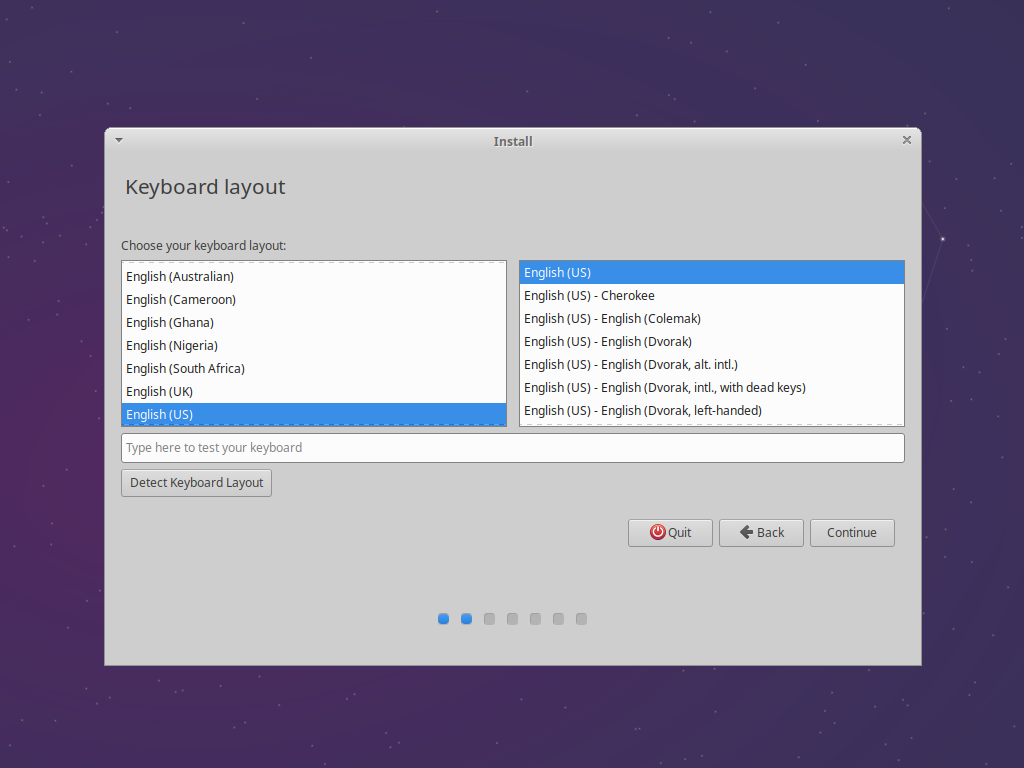Choose the Colemak layout variant
This screenshot has height=768, width=1024.
[620, 318]
